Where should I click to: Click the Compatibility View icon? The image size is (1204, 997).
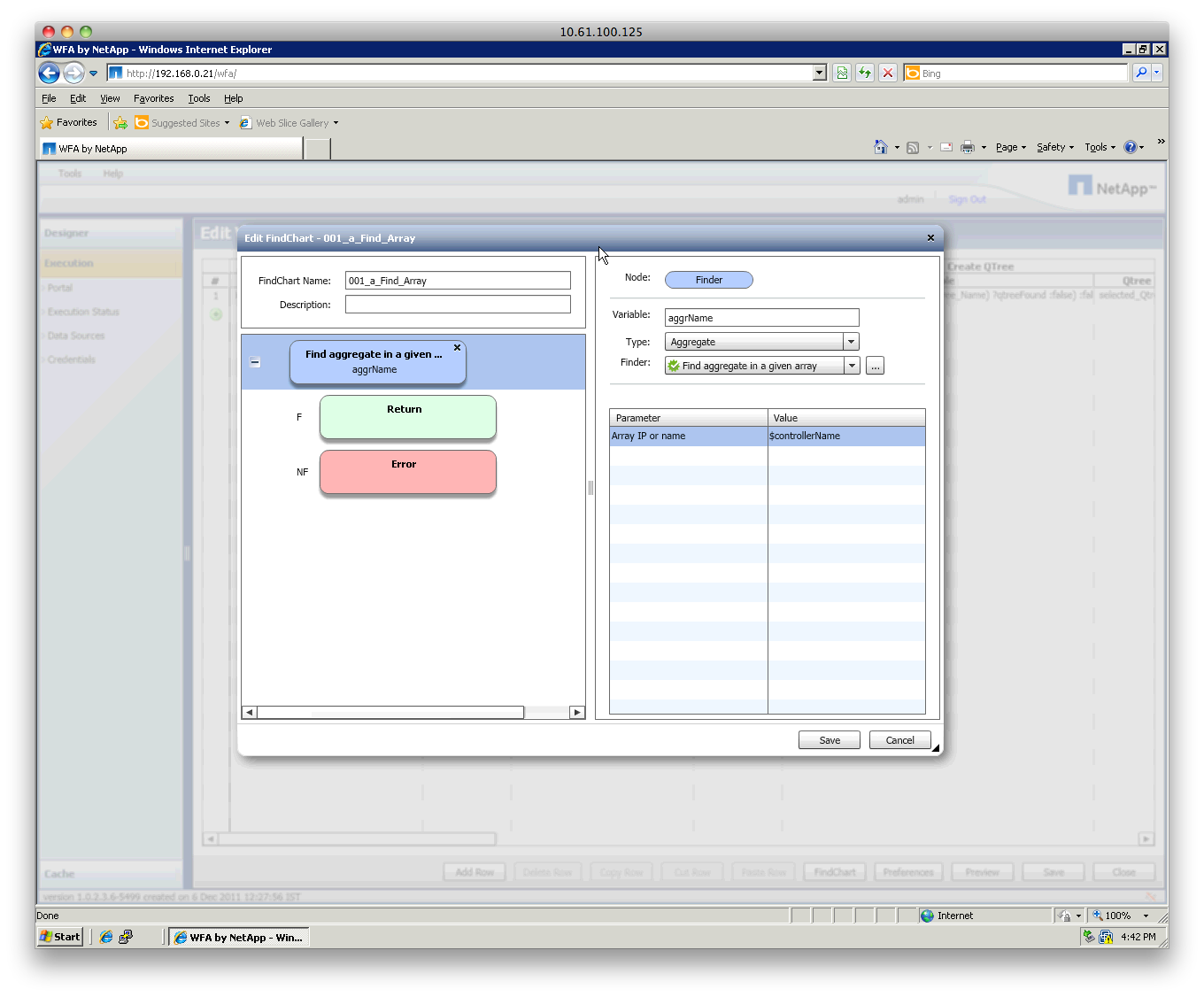pos(842,73)
